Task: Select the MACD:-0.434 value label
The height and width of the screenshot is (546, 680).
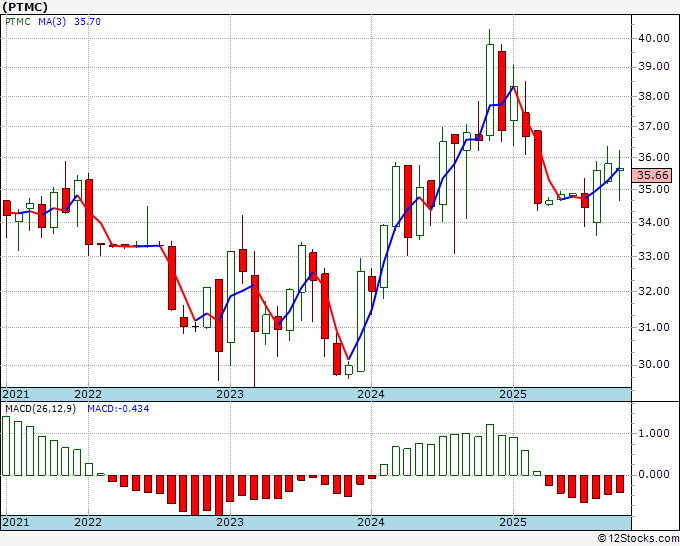Action: (115, 410)
